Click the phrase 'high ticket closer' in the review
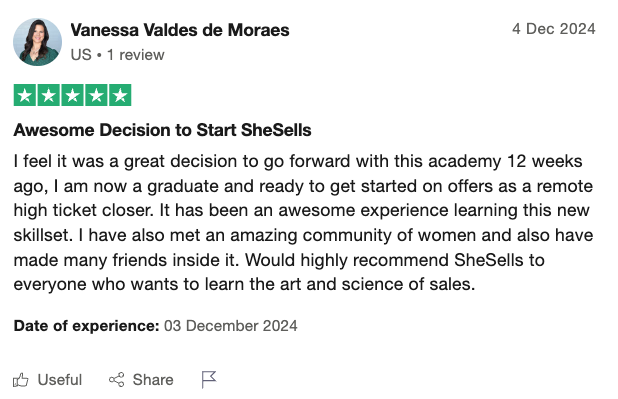Image resolution: width=618 pixels, height=399 pixels. (83, 211)
